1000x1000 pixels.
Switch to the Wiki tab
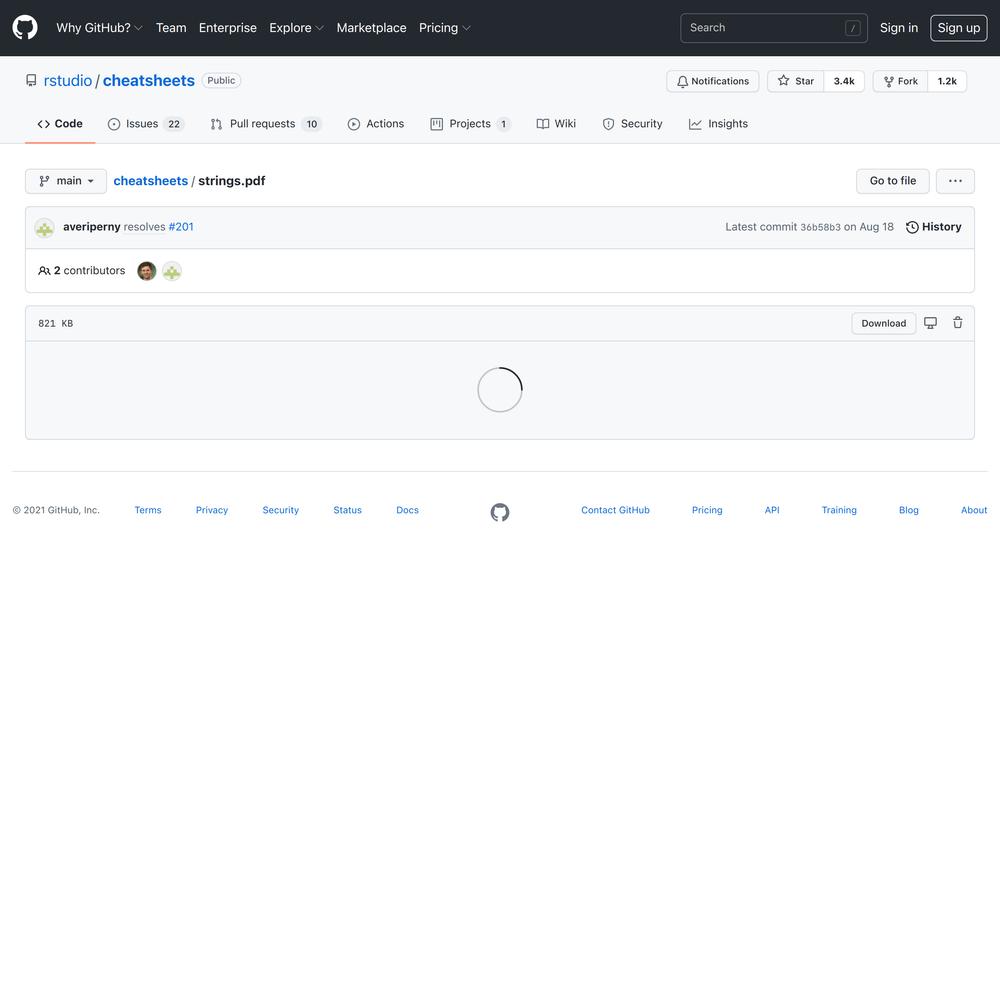click(556, 124)
